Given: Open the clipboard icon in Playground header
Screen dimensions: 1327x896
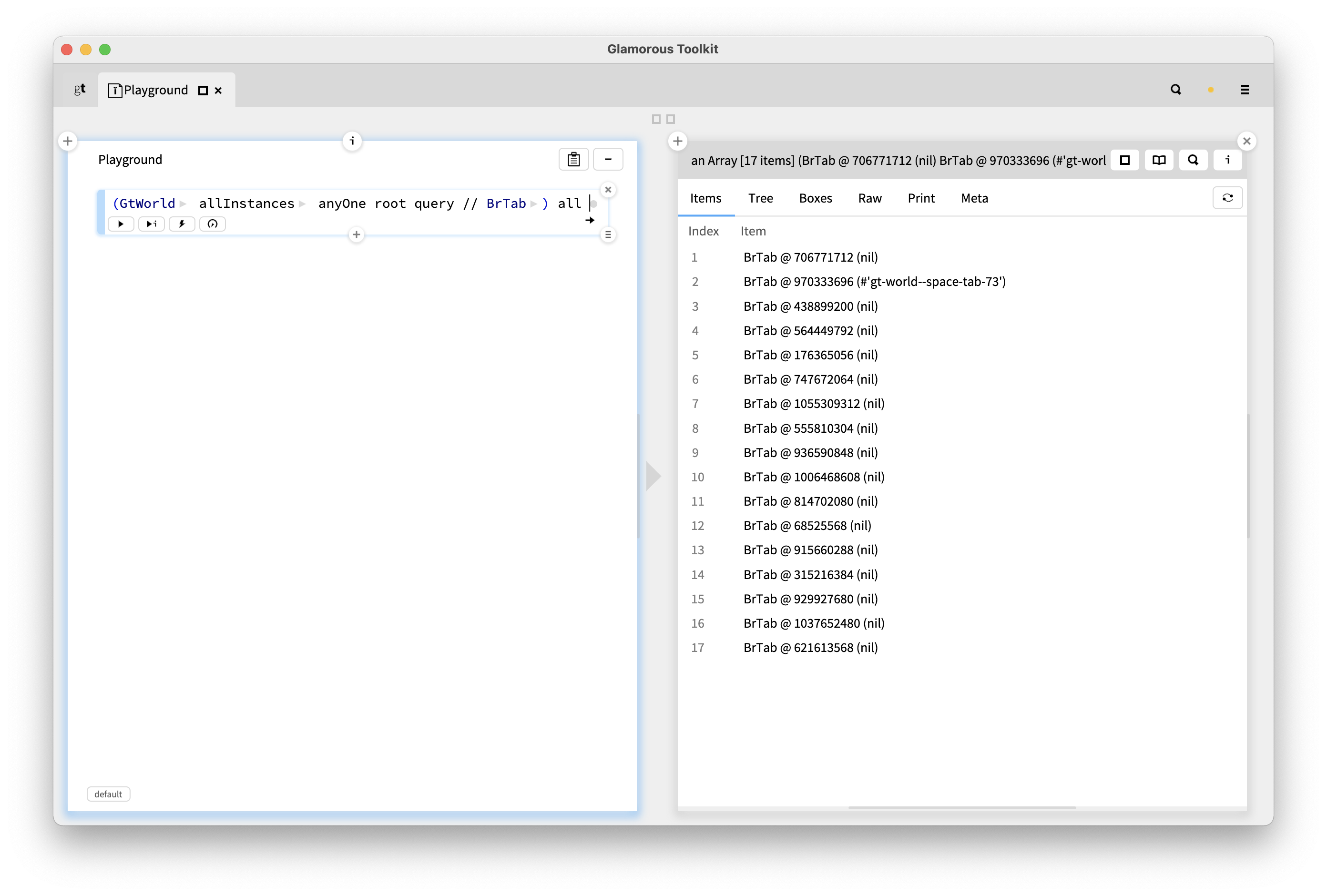Looking at the screenshot, I should pyautogui.click(x=573, y=159).
